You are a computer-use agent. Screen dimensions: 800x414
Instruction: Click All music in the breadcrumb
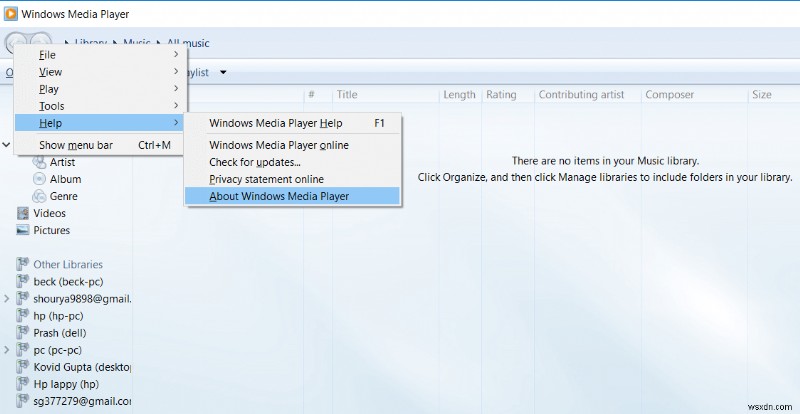coord(187,43)
